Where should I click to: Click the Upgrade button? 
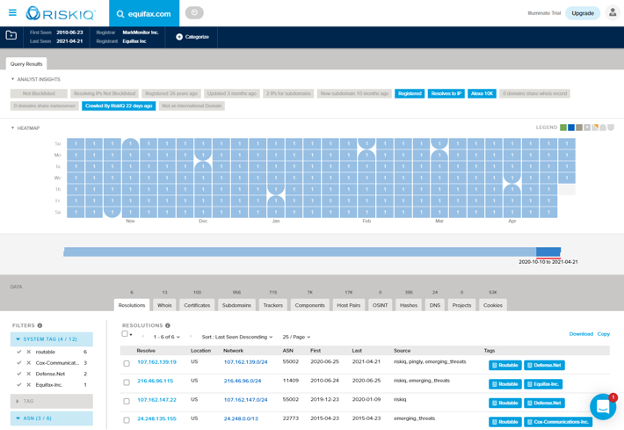[582, 13]
